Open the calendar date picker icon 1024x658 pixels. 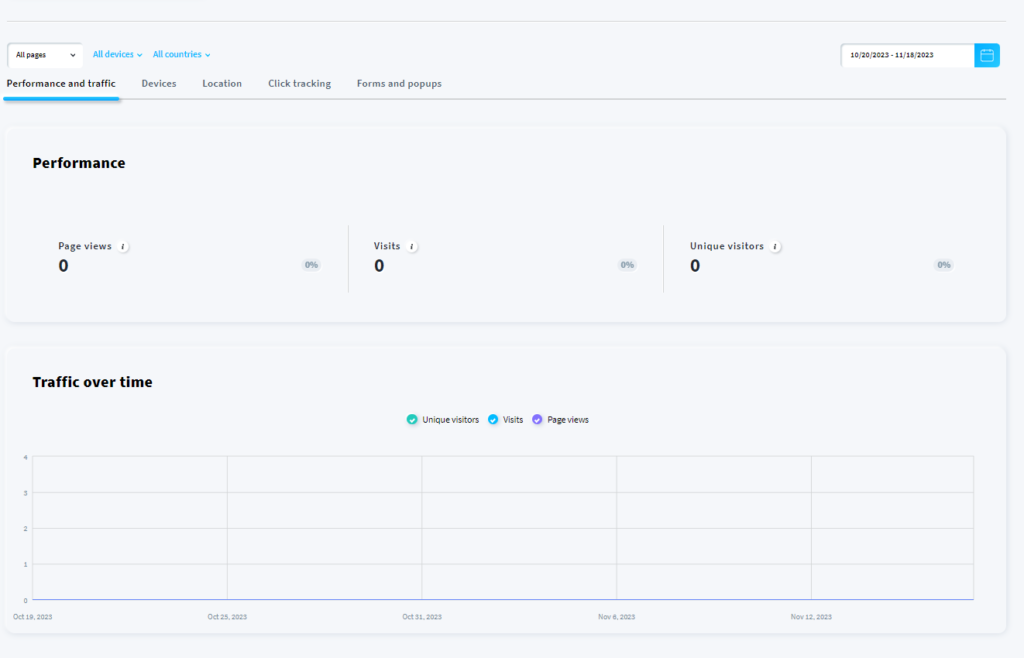(x=987, y=55)
